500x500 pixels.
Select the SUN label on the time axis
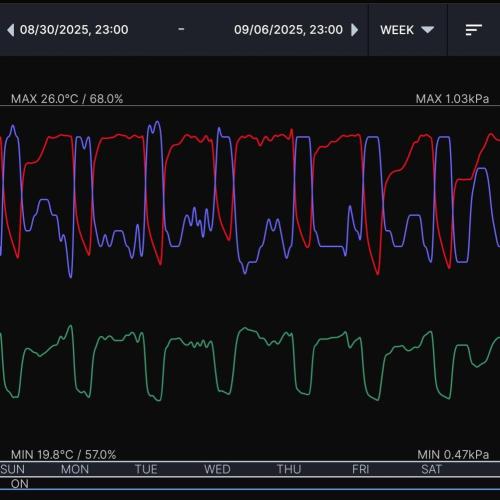(12, 469)
